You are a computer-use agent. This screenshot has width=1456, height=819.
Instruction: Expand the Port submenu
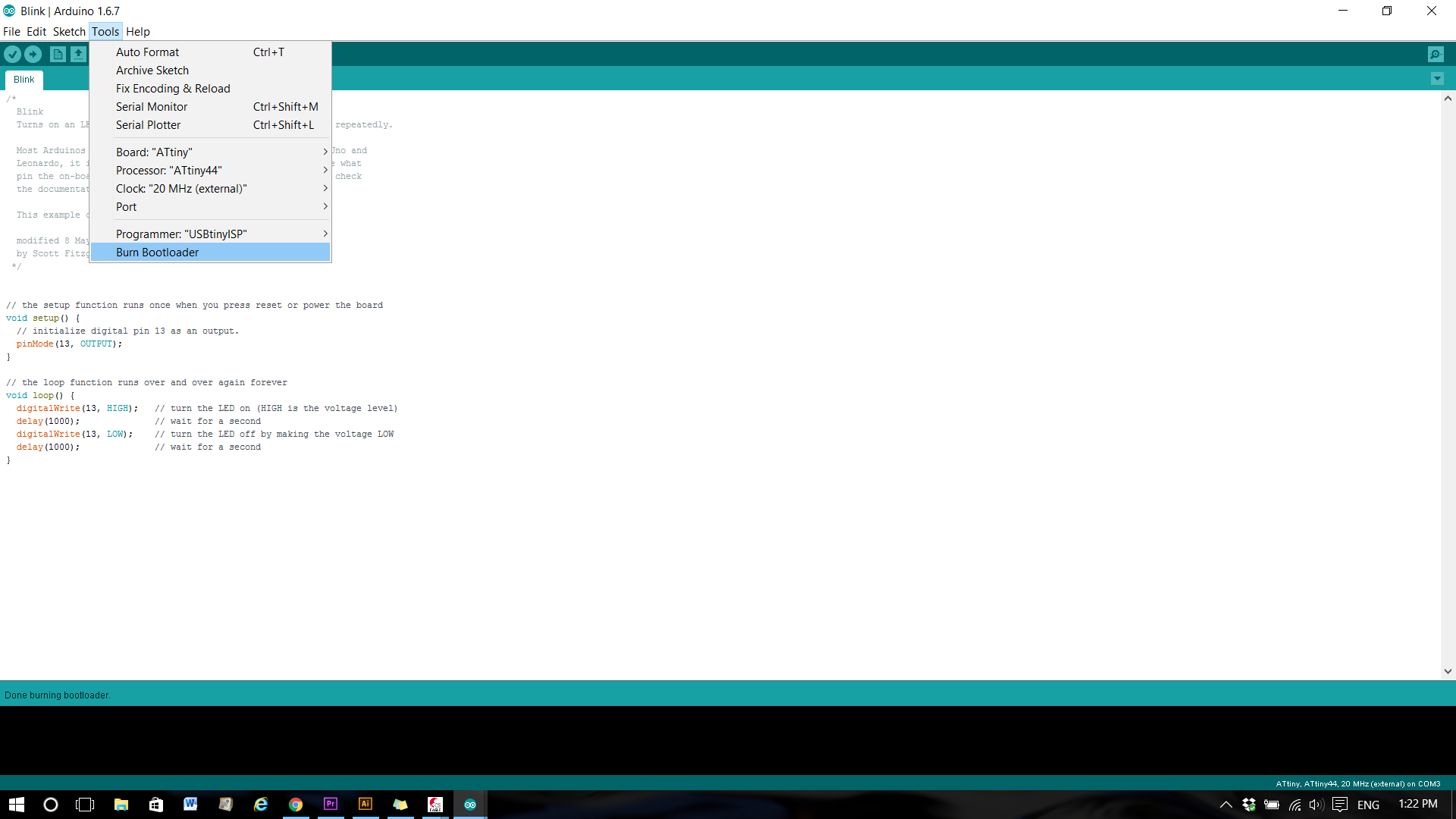(210, 207)
